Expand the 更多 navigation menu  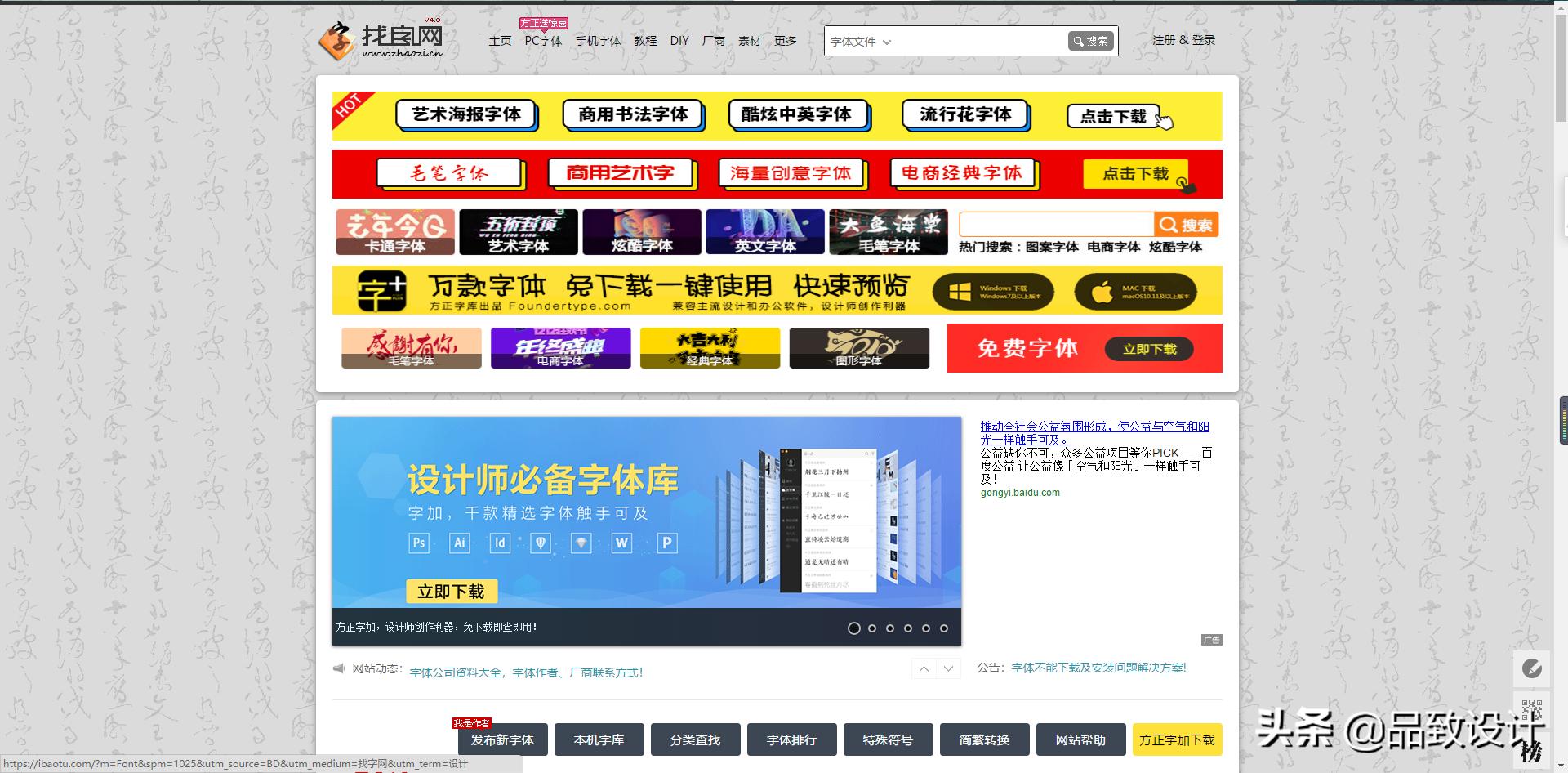(x=785, y=41)
